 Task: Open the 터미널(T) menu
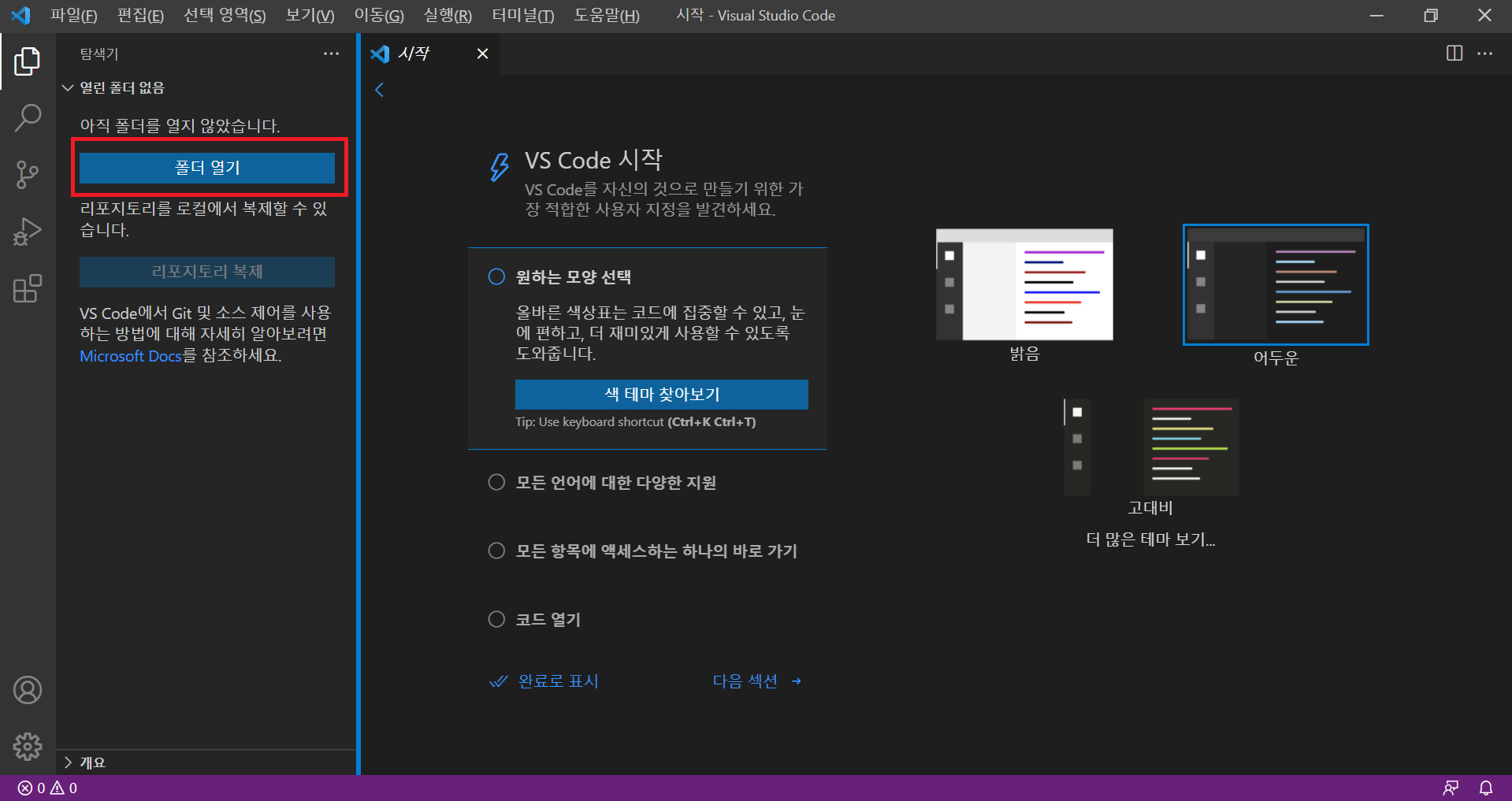click(523, 16)
